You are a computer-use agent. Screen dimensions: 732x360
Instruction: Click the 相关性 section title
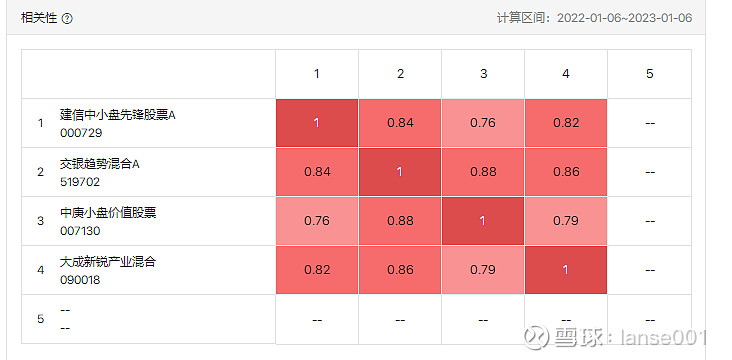pyautogui.click(x=39, y=19)
